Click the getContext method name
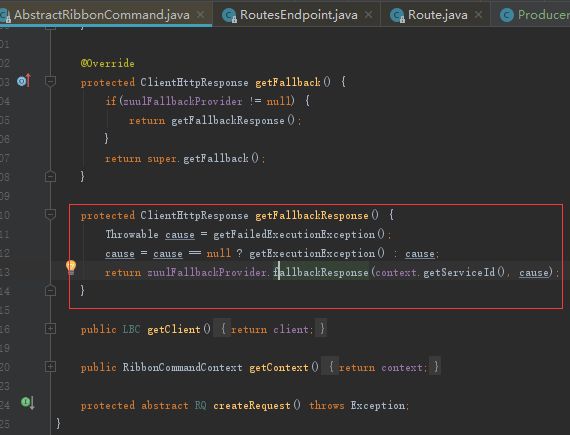Viewport: 570px width, 435px height. (278, 367)
